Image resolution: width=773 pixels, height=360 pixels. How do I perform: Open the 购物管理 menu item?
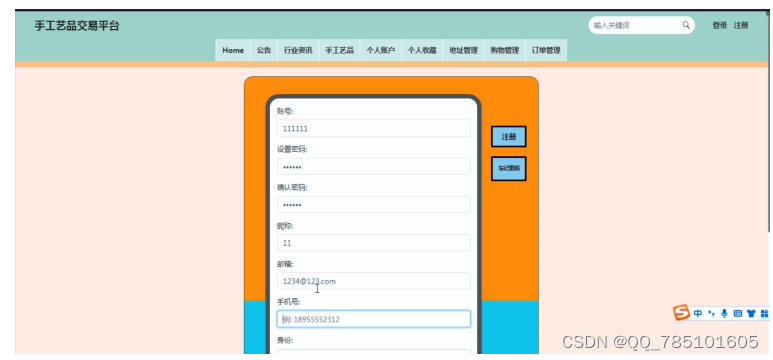coord(504,50)
